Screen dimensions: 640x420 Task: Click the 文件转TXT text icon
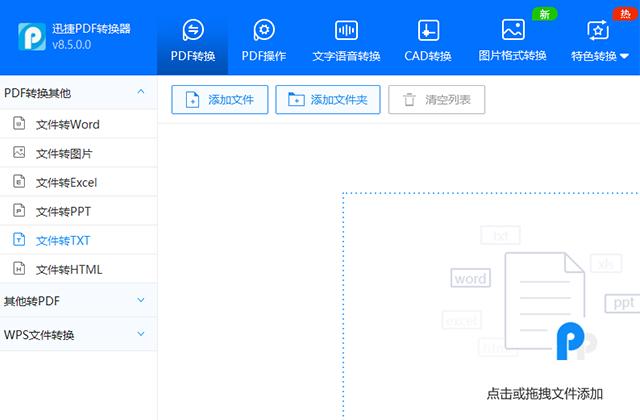19,239
